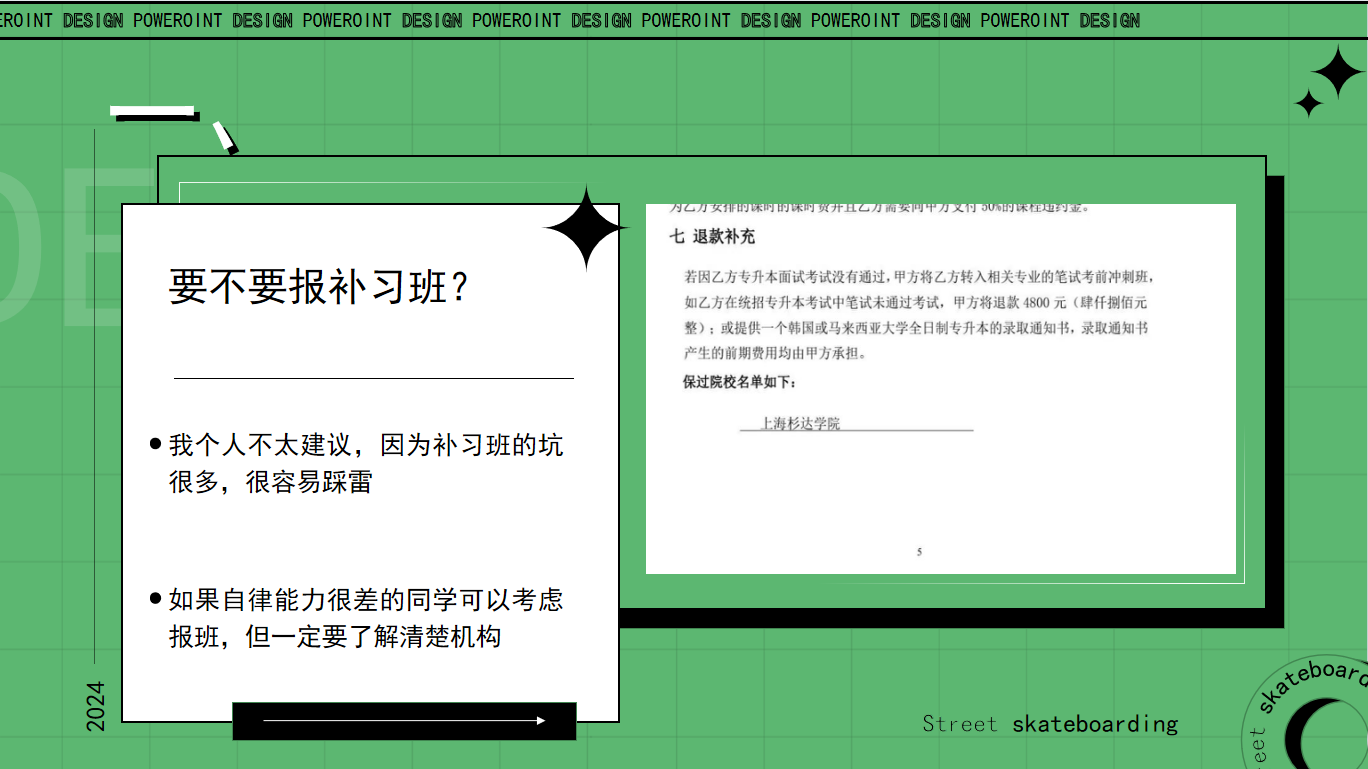This screenshot has height=769, width=1368.
Task: Click the page number 5 in the document
Action: tap(919, 552)
